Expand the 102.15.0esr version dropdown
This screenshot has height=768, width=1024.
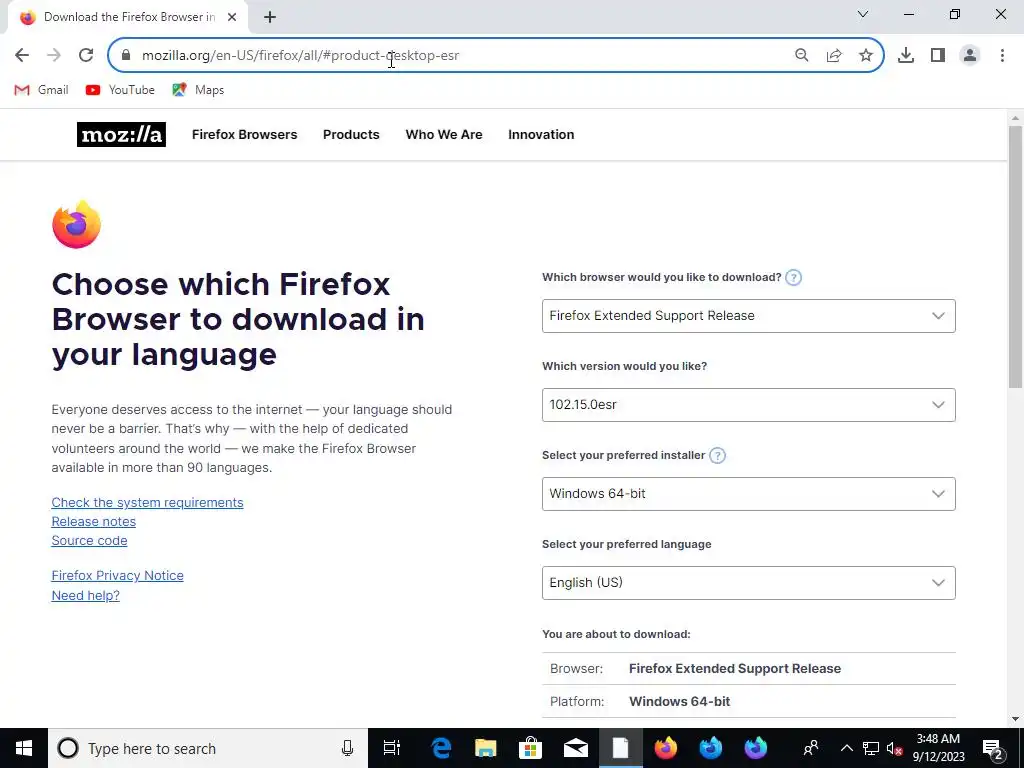pyautogui.click(x=748, y=405)
